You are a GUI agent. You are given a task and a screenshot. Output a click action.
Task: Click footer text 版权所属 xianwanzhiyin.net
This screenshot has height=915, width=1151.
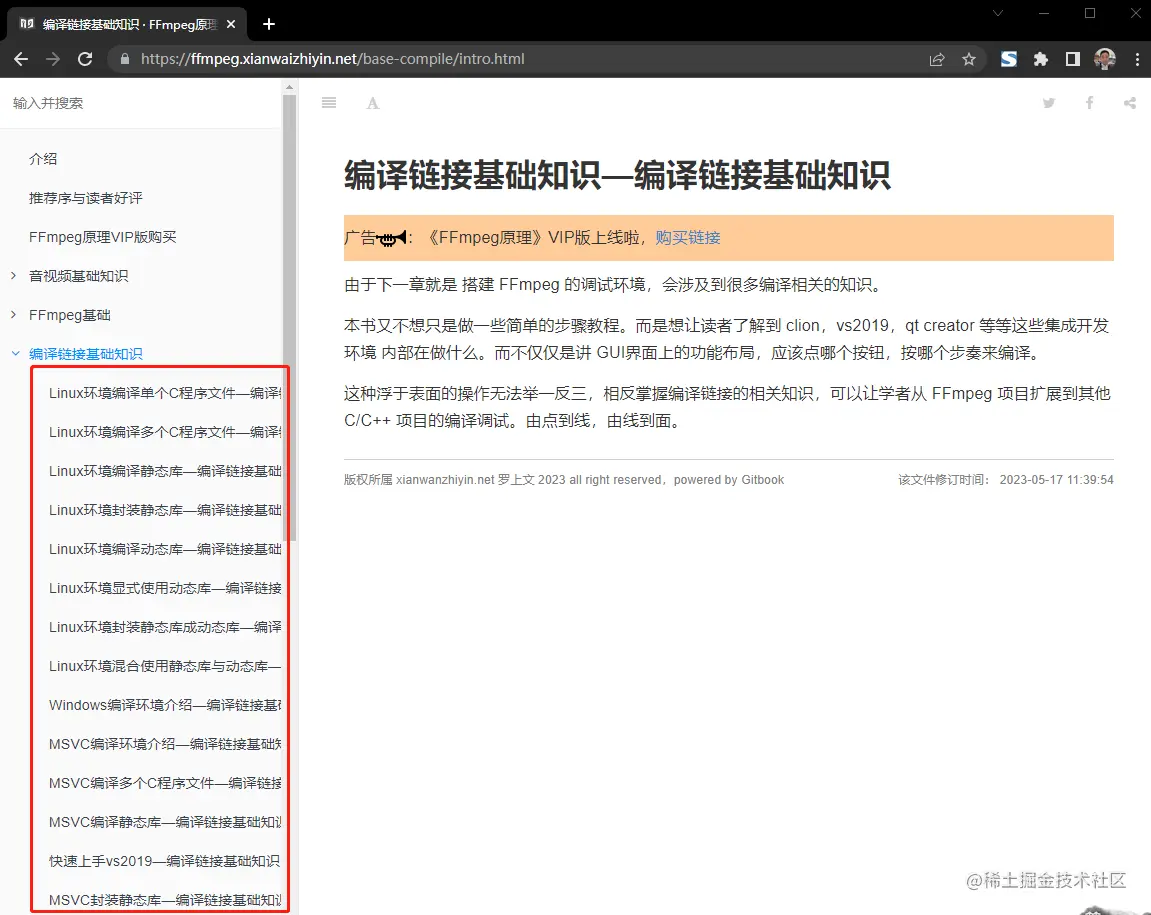(419, 480)
